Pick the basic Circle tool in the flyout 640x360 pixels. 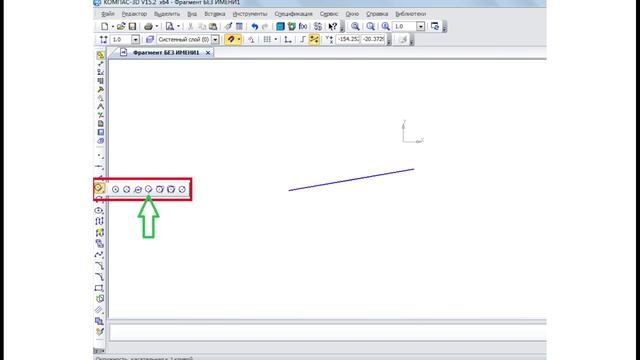pos(116,189)
